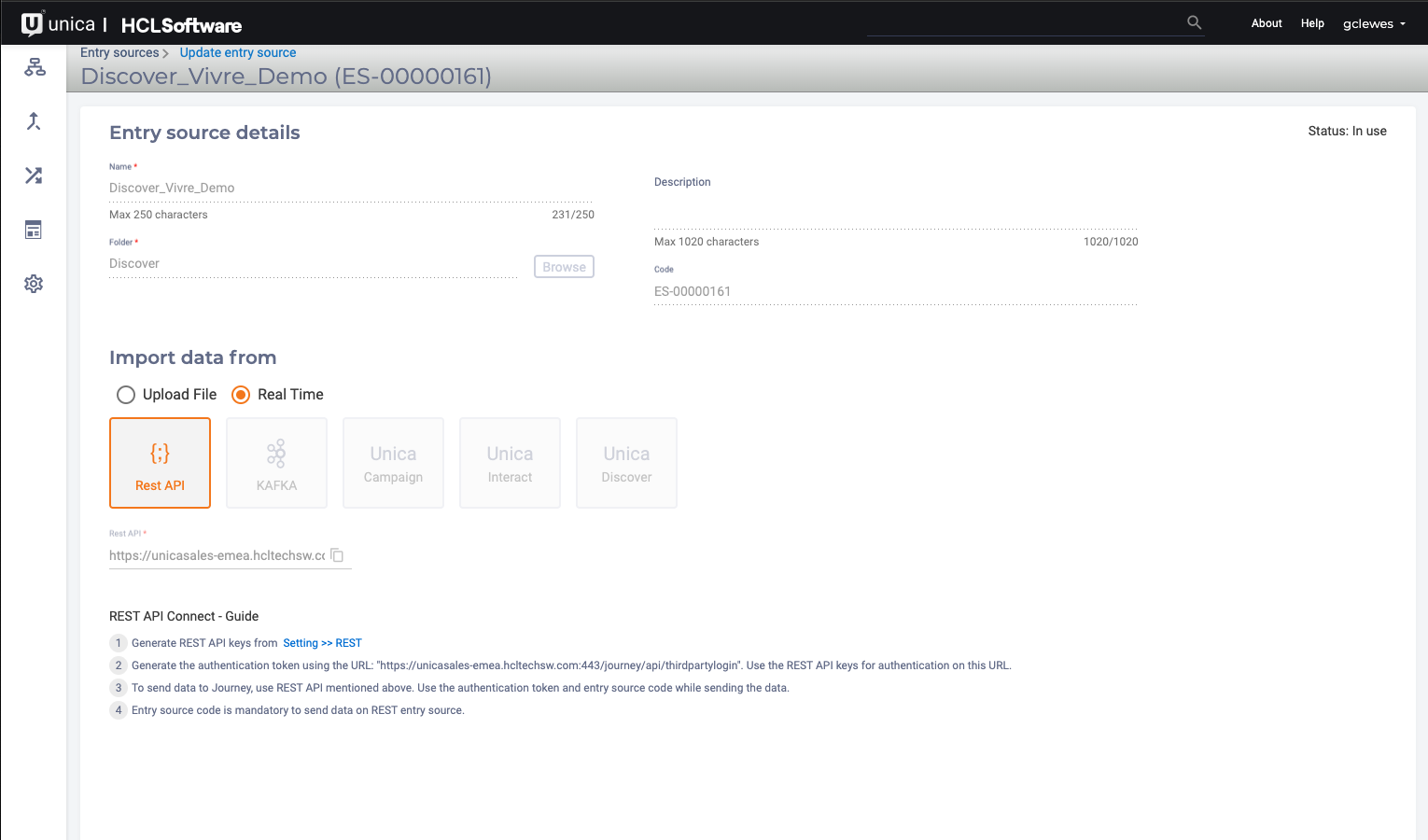The image size is (1428, 840).
Task: Open the settings gear sidebar icon
Action: [x=34, y=284]
